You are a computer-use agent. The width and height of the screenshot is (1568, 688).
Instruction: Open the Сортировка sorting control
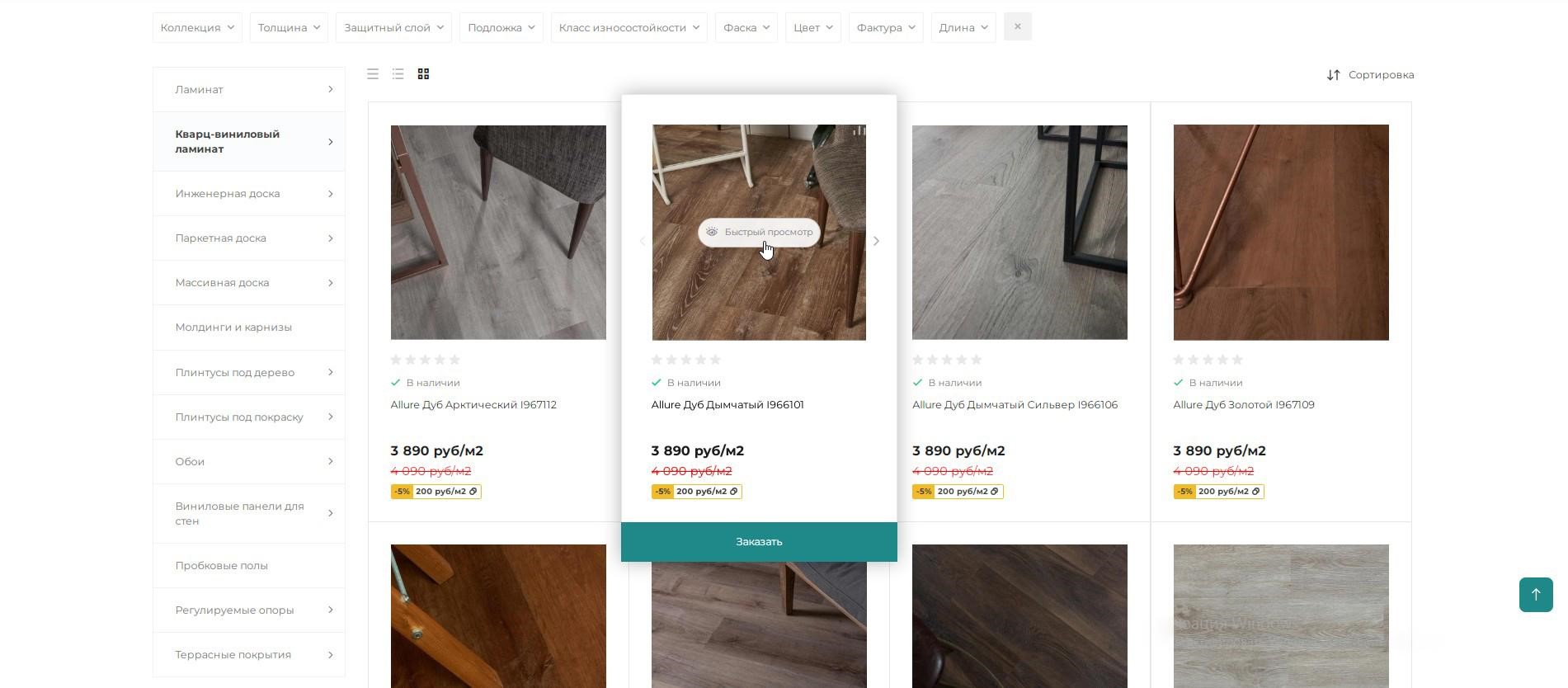pyautogui.click(x=1370, y=75)
